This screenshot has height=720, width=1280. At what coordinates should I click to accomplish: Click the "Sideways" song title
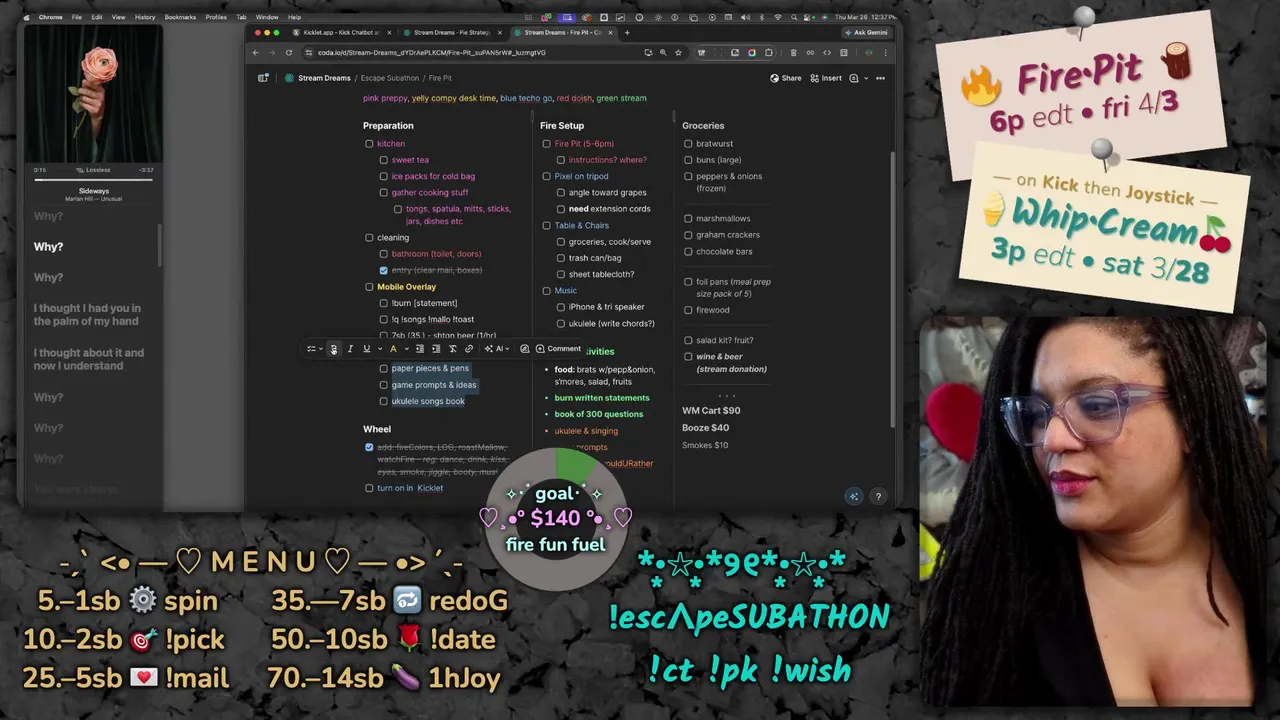pyautogui.click(x=93, y=191)
